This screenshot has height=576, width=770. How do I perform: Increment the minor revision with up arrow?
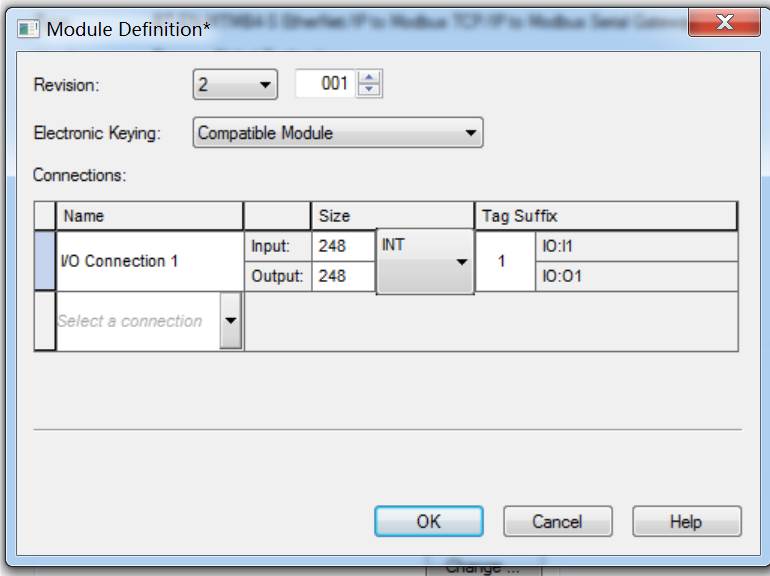369,78
